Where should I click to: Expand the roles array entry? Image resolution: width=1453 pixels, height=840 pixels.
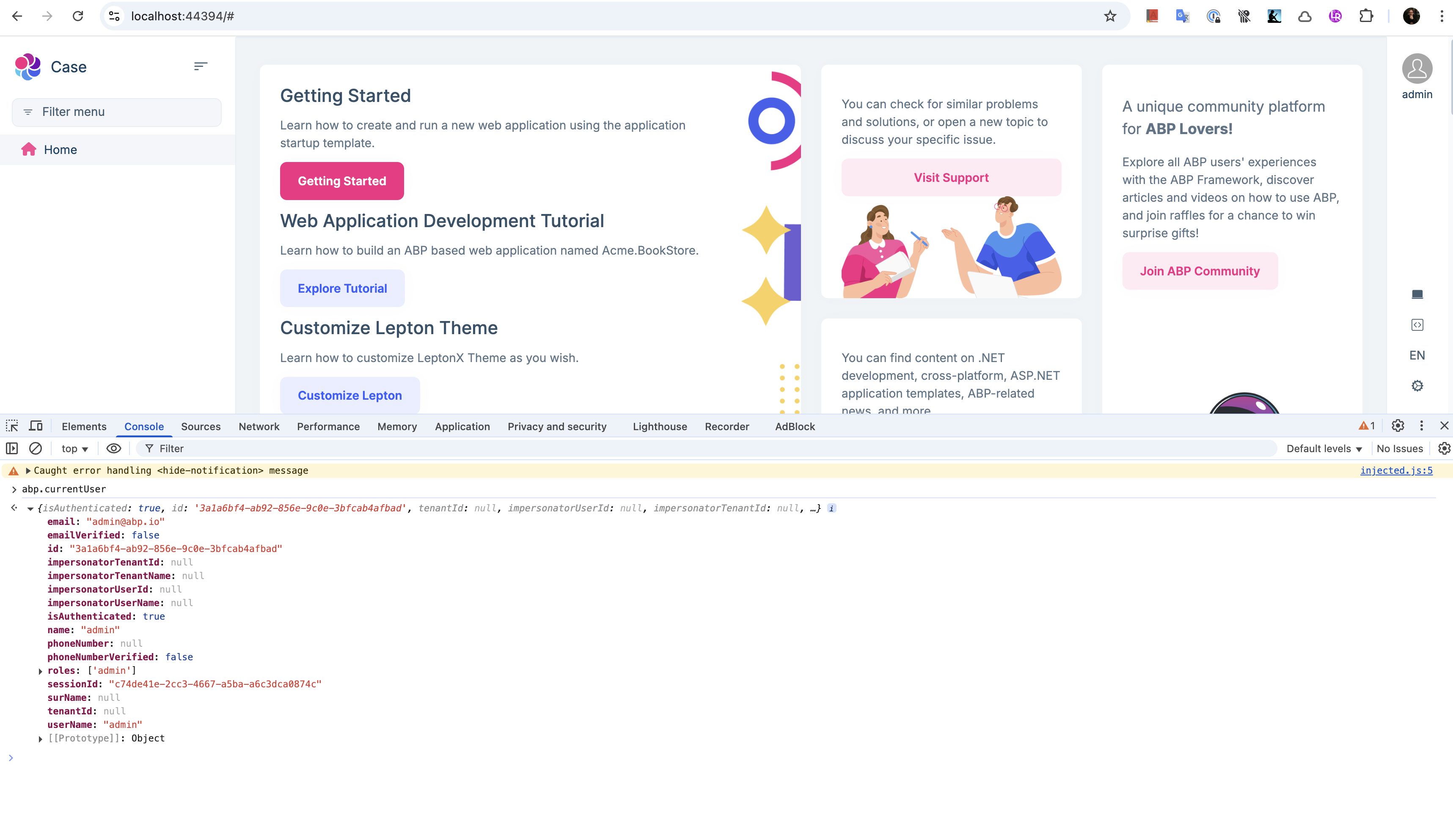click(40, 671)
